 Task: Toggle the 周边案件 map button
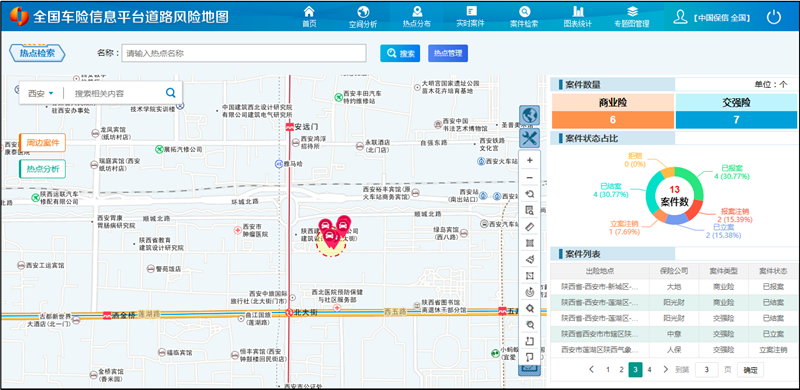pos(43,142)
